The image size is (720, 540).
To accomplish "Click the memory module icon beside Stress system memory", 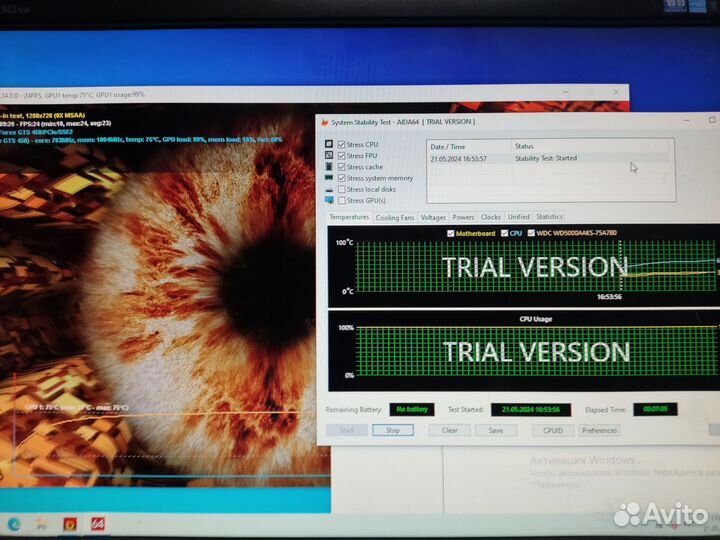I will click(329, 178).
